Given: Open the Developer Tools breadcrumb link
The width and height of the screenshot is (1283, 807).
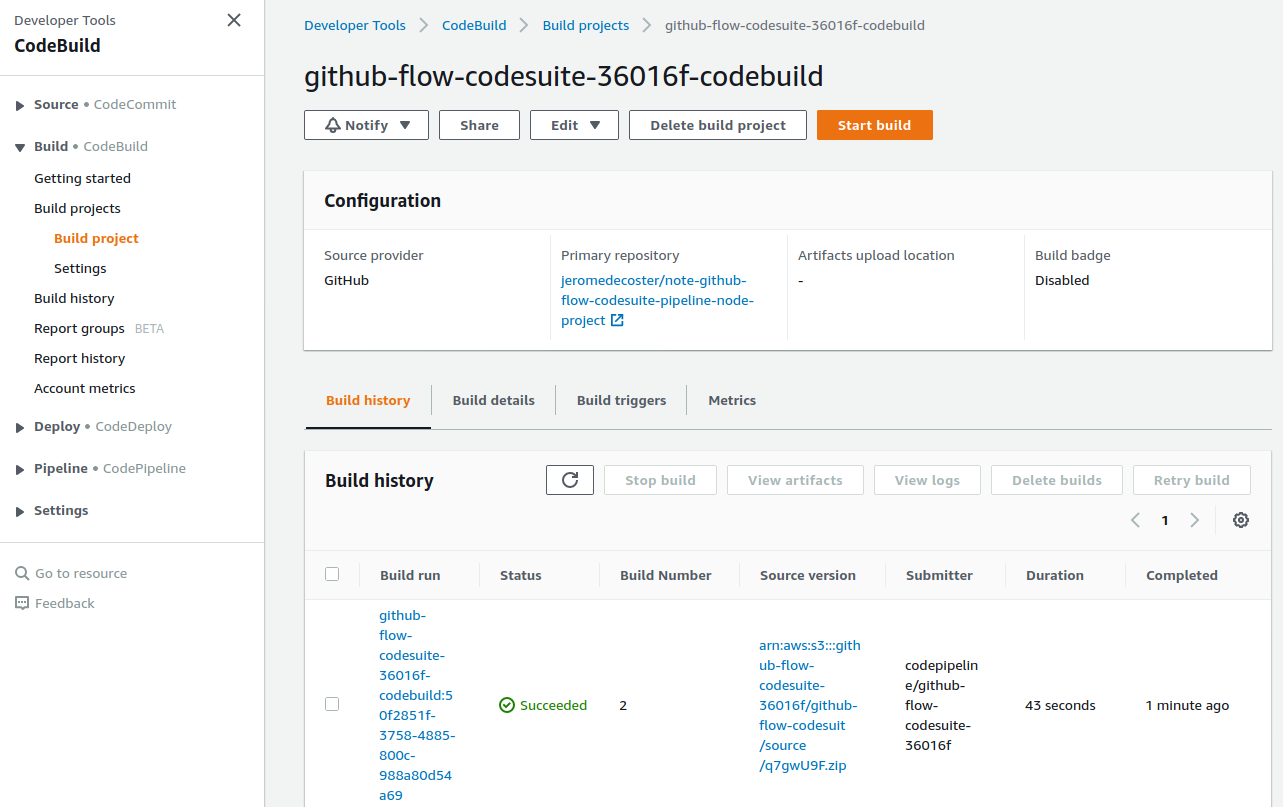Looking at the screenshot, I should click(x=355, y=25).
